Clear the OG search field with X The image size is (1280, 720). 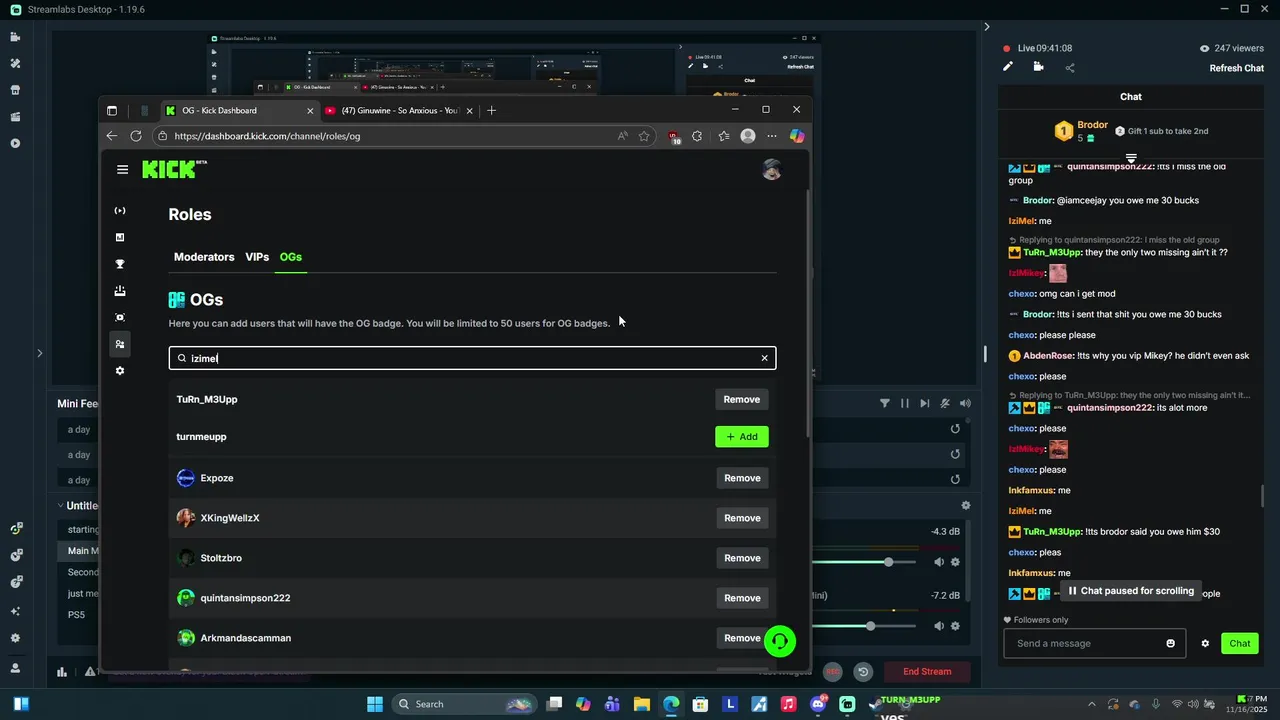(x=764, y=358)
